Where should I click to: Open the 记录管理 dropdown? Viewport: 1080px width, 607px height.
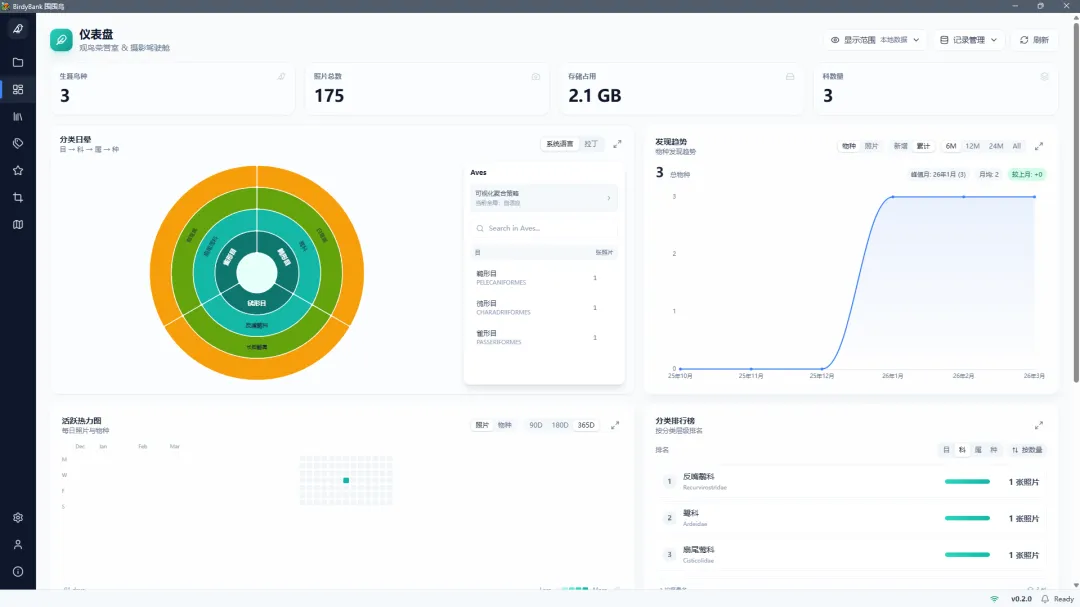click(968, 40)
